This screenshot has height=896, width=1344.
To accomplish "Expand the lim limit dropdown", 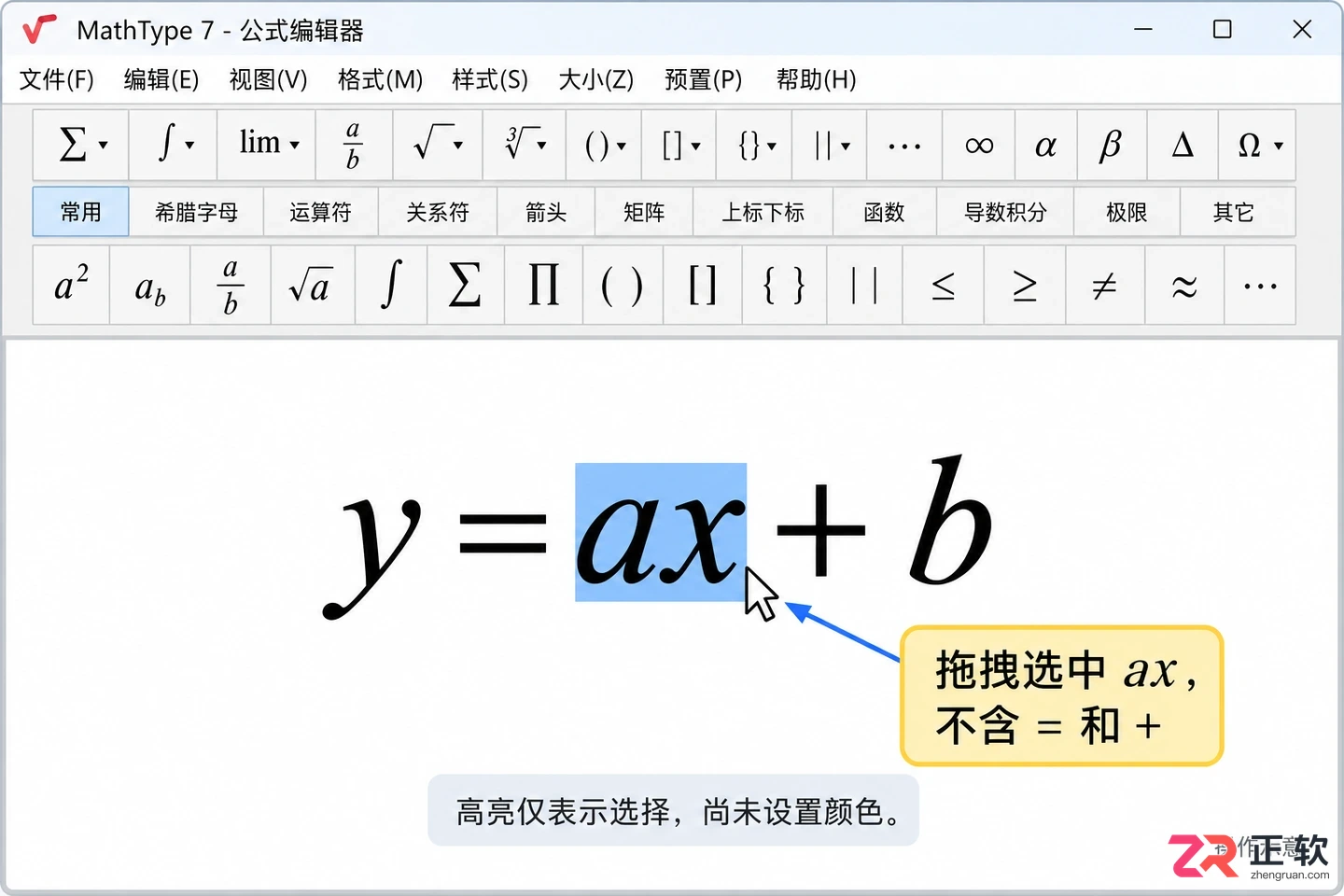I will tap(267, 145).
